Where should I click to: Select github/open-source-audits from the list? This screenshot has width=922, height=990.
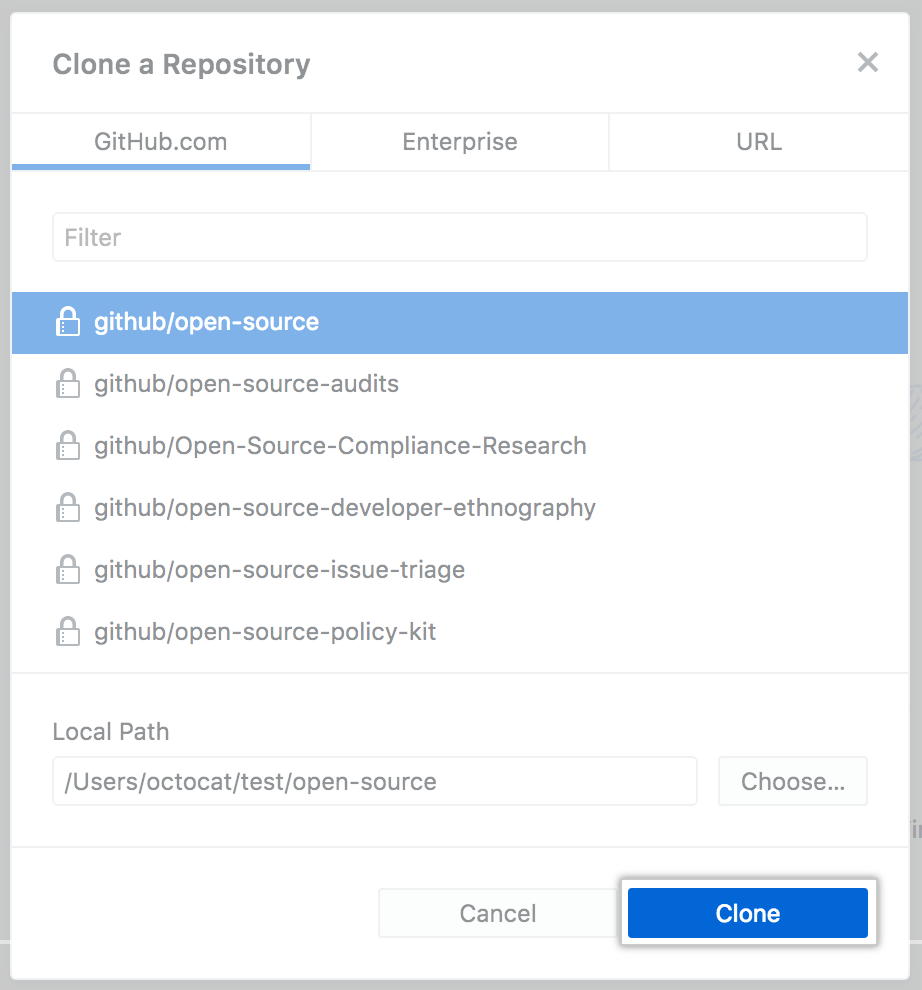click(x=247, y=384)
